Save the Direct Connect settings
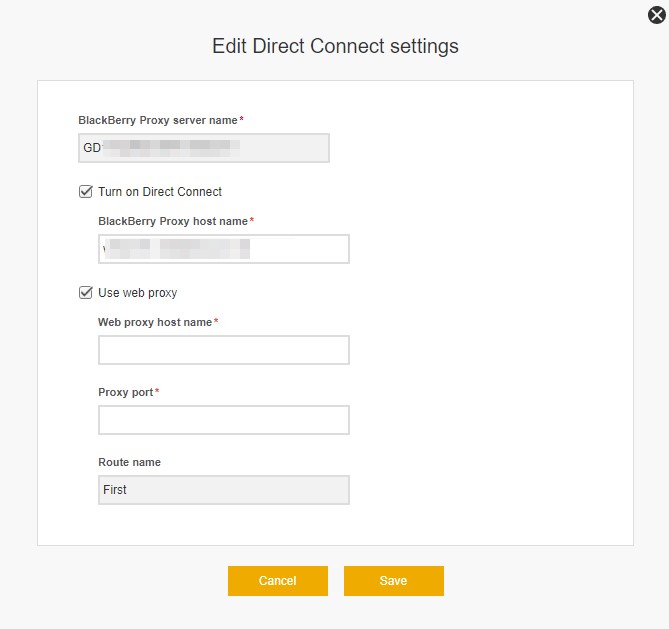Image resolution: width=669 pixels, height=629 pixels. 394,581
